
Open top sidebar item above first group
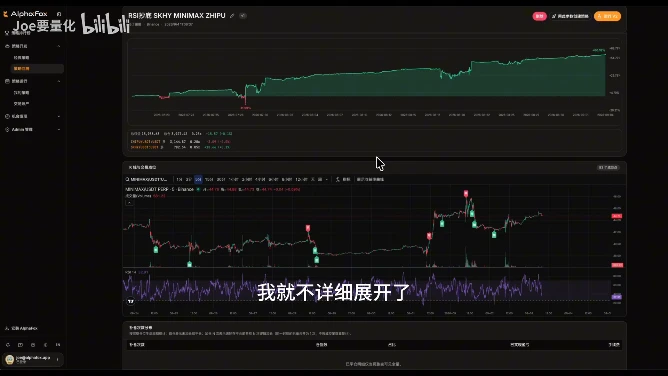coord(18,33)
